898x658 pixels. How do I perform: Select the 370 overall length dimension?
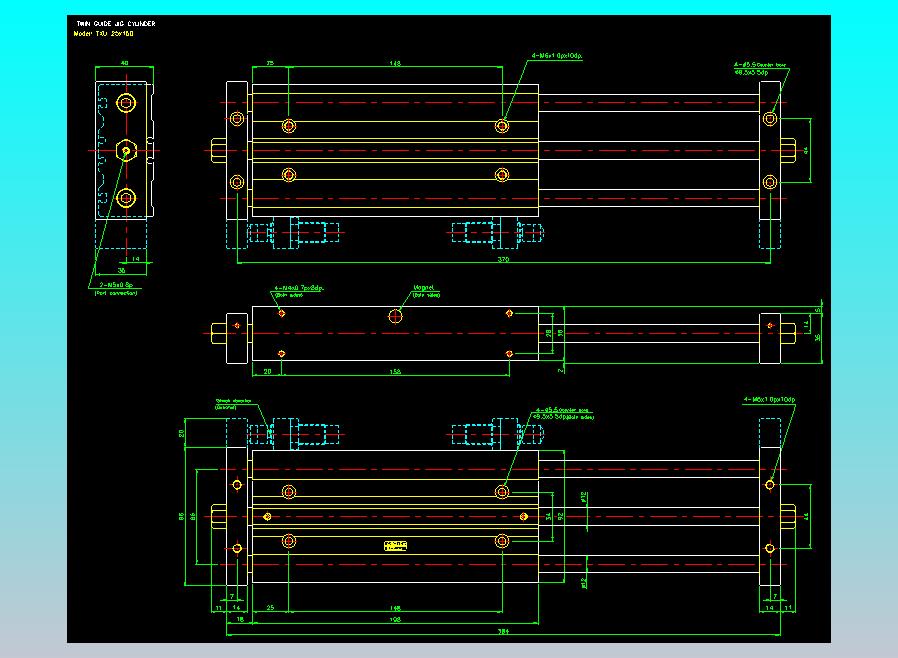503,260
